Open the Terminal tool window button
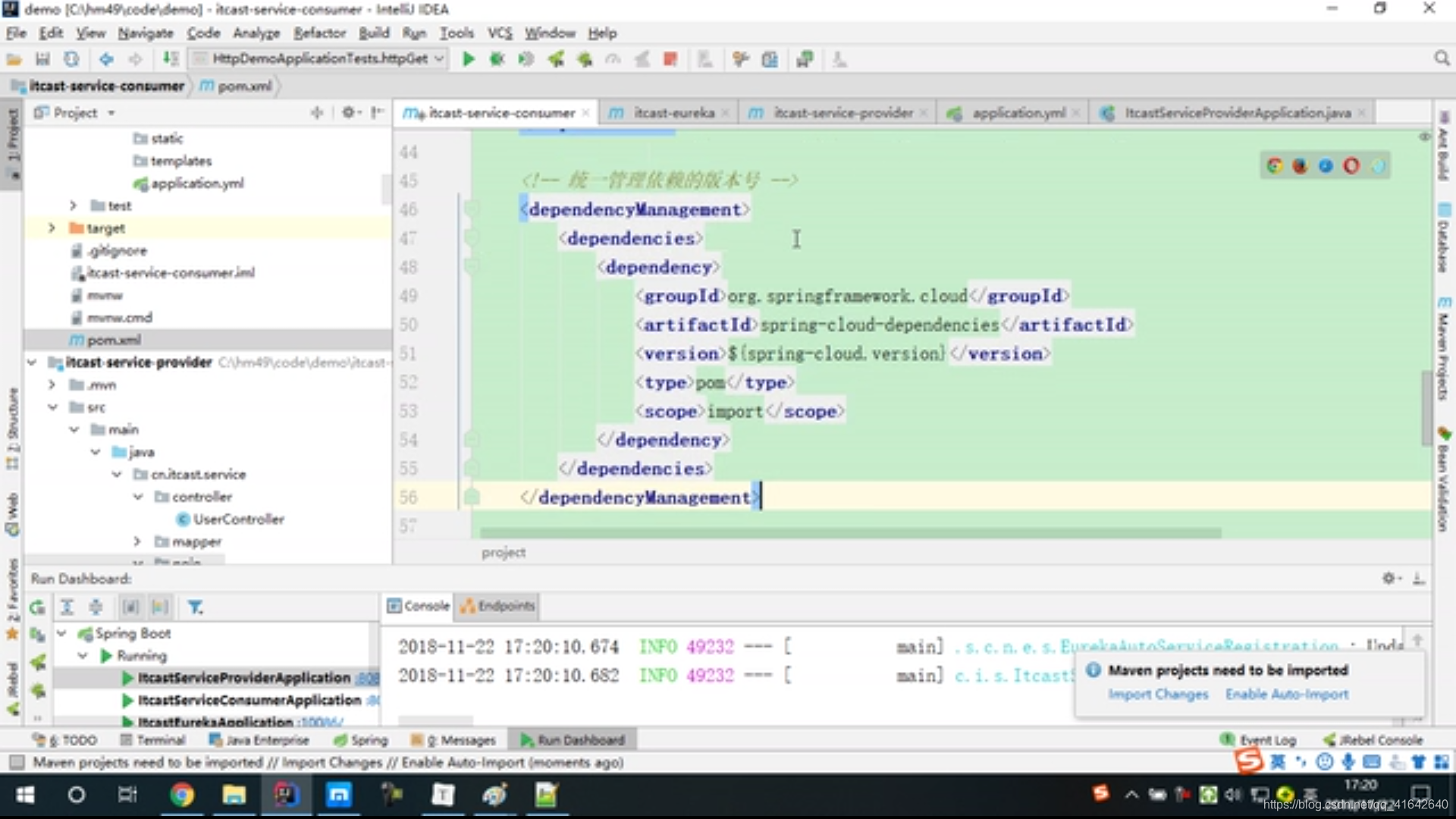The width and height of the screenshot is (1456, 819). 152,740
